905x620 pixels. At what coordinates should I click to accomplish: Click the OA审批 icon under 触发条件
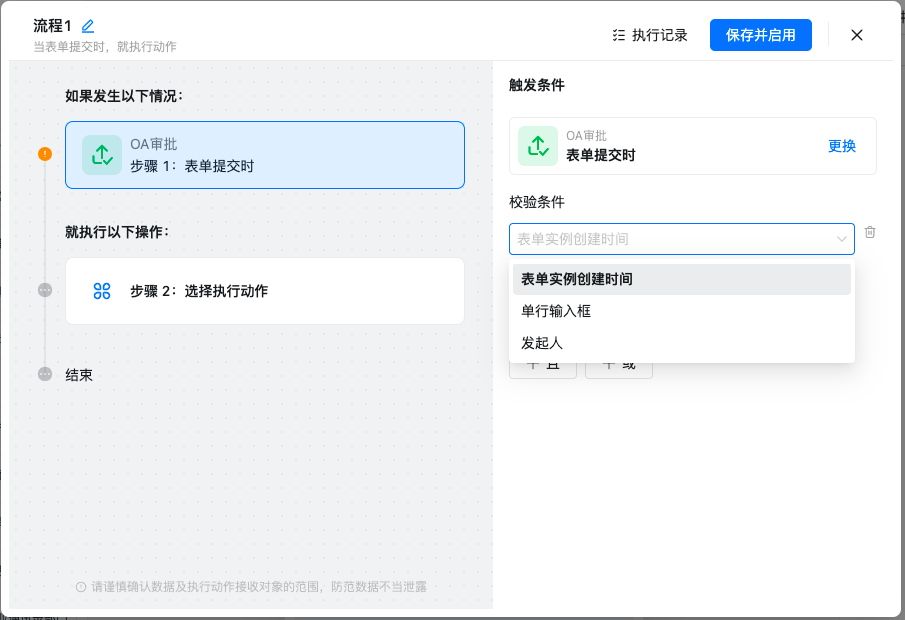[538, 146]
